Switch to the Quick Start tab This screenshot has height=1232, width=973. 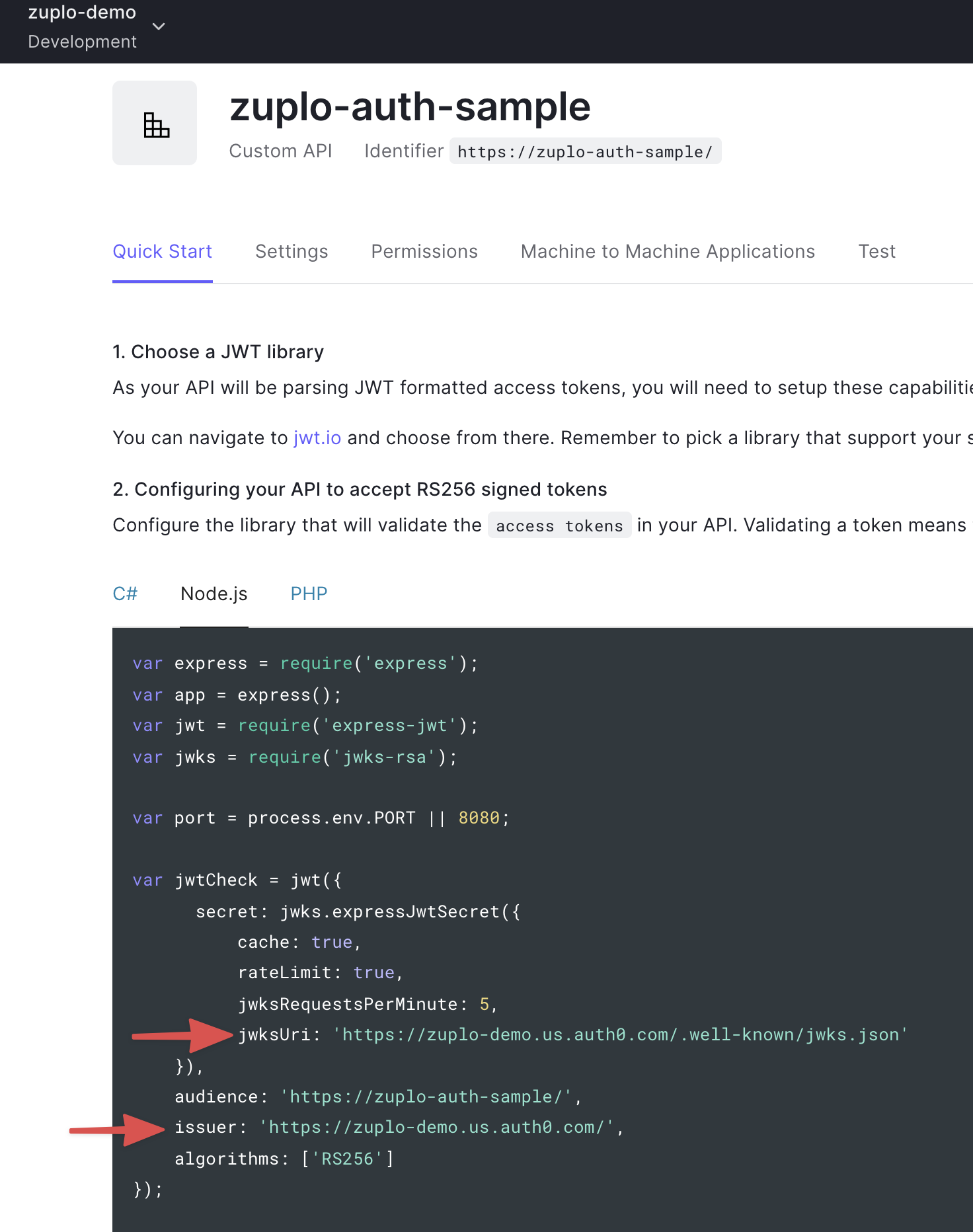[x=162, y=252]
